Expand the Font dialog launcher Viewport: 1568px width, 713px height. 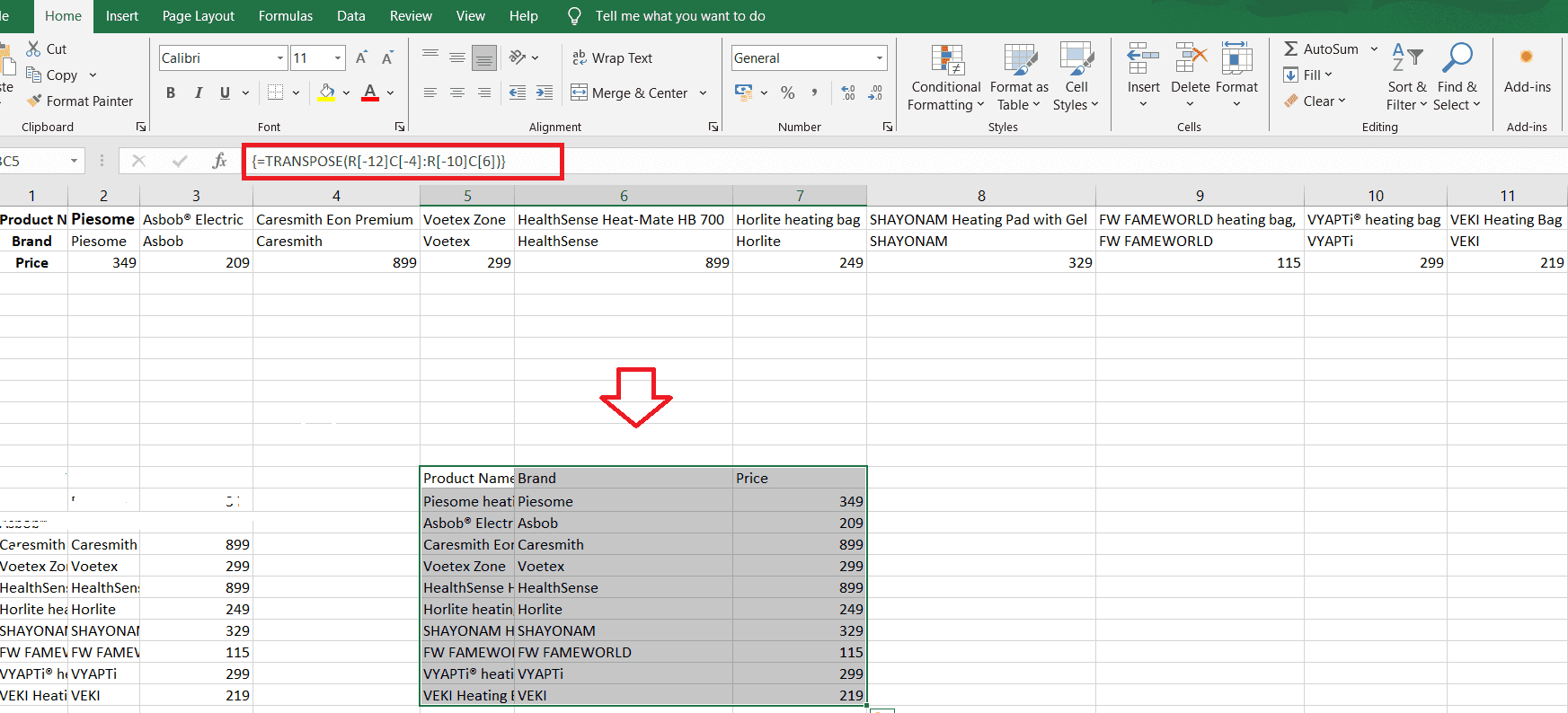[400, 127]
